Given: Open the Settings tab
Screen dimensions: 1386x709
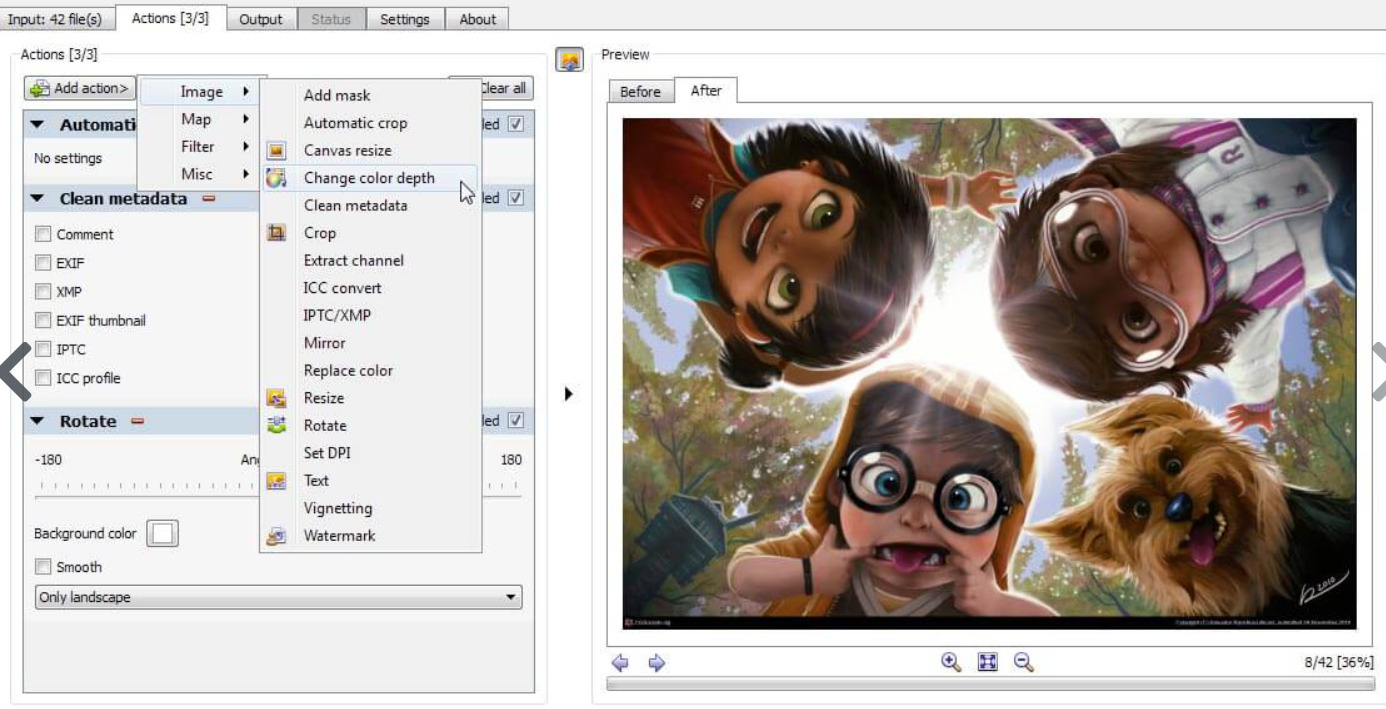Looking at the screenshot, I should 405,19.
